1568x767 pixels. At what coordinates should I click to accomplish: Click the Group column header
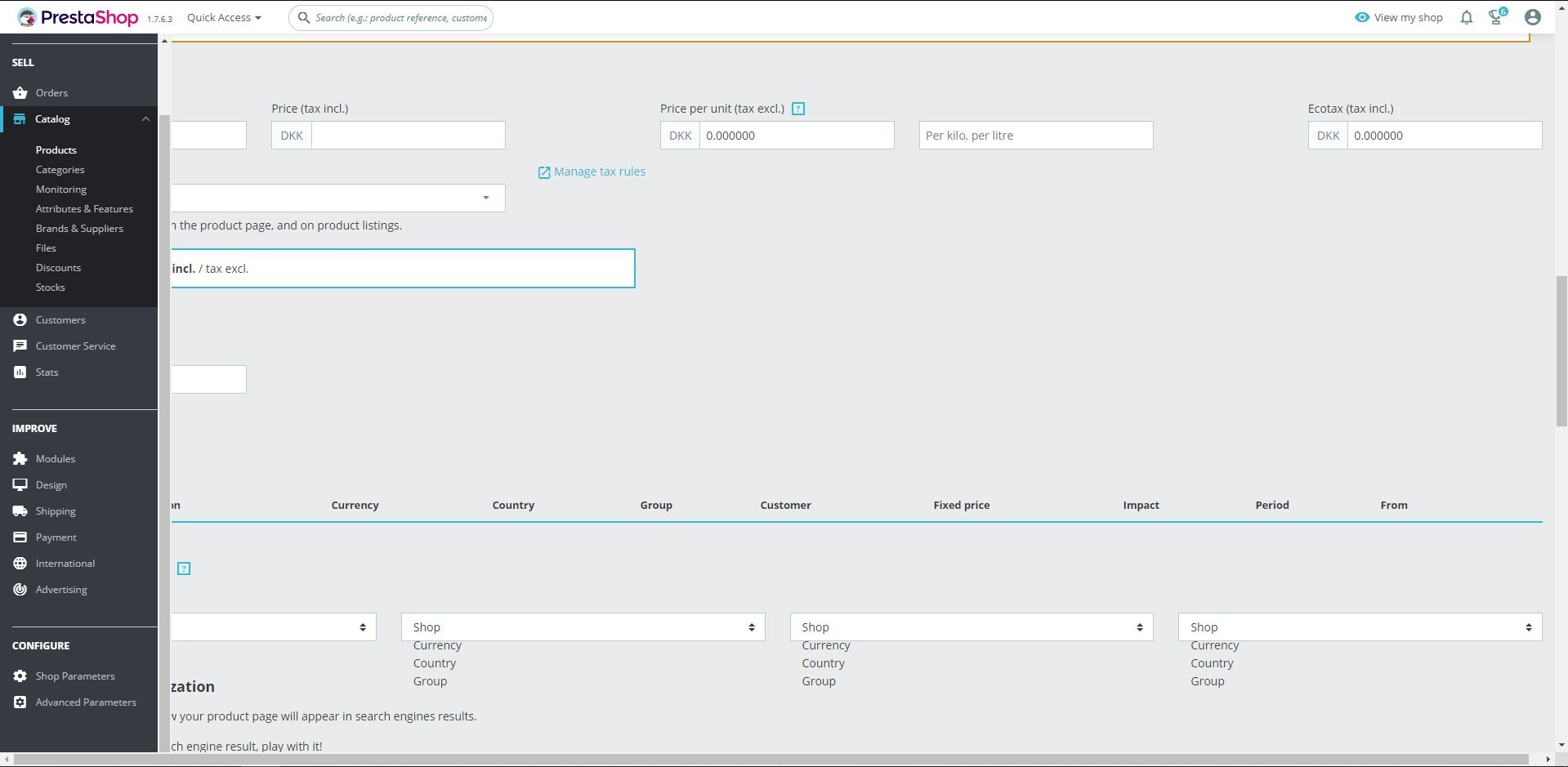[656, 506]
